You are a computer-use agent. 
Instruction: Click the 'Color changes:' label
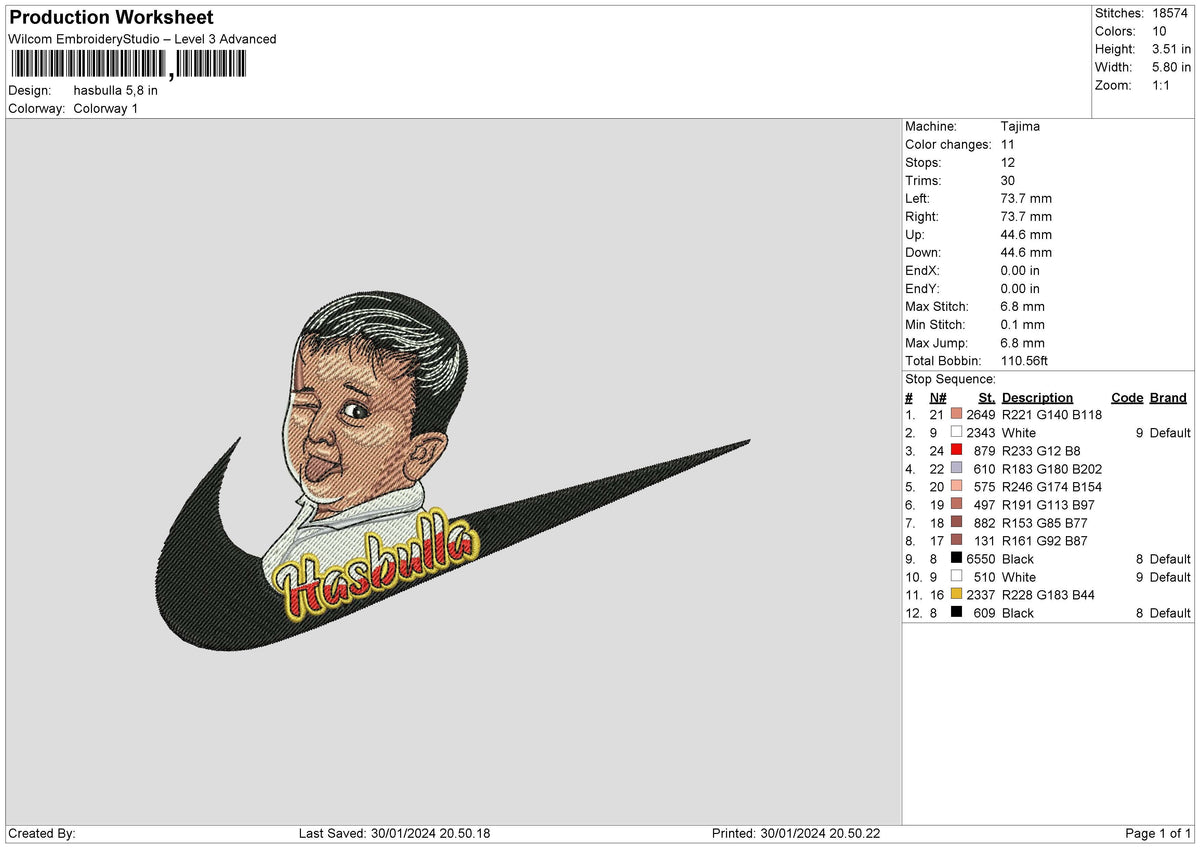click(948, 144)
